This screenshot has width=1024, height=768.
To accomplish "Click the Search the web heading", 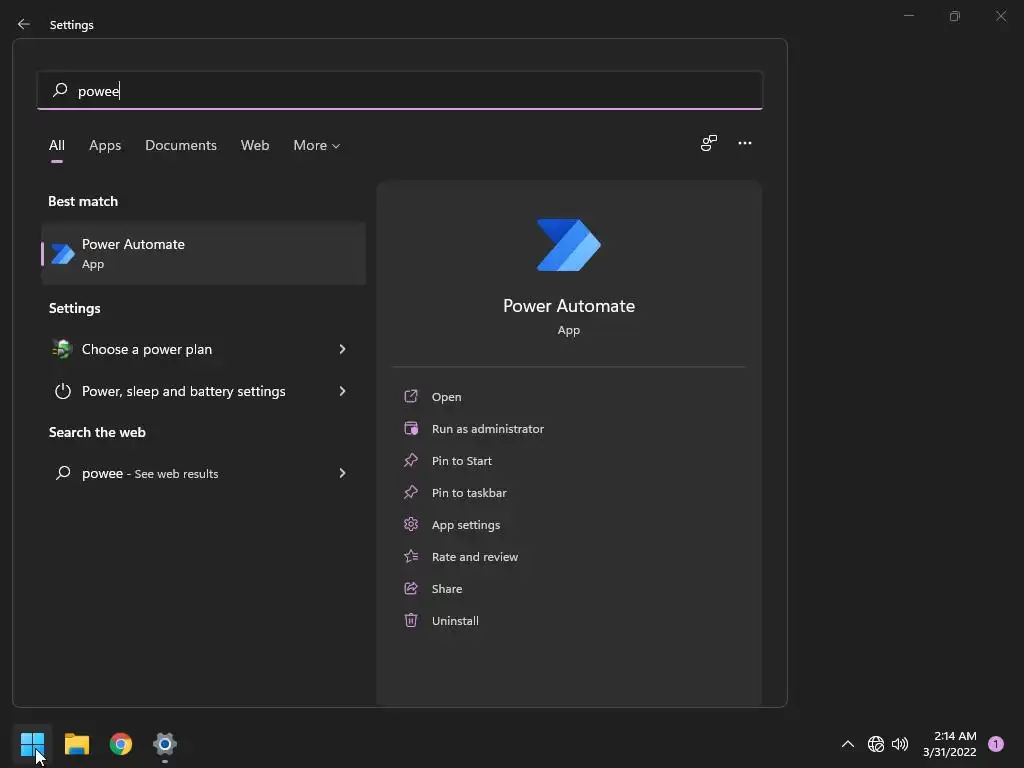I will 97,432.
